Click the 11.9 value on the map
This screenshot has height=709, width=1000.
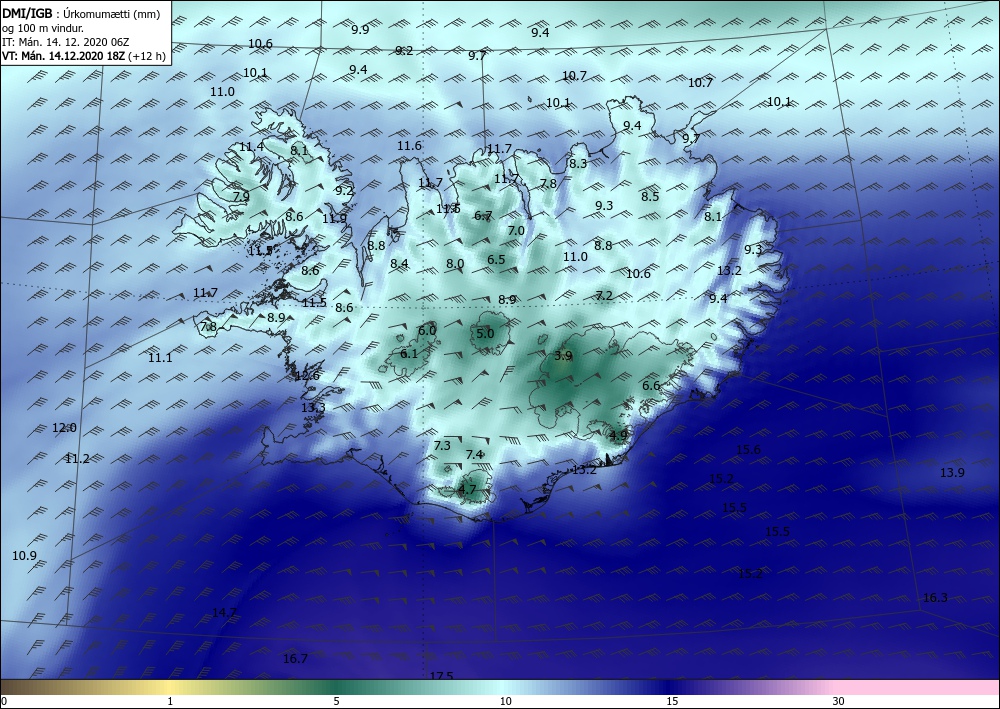334,219
